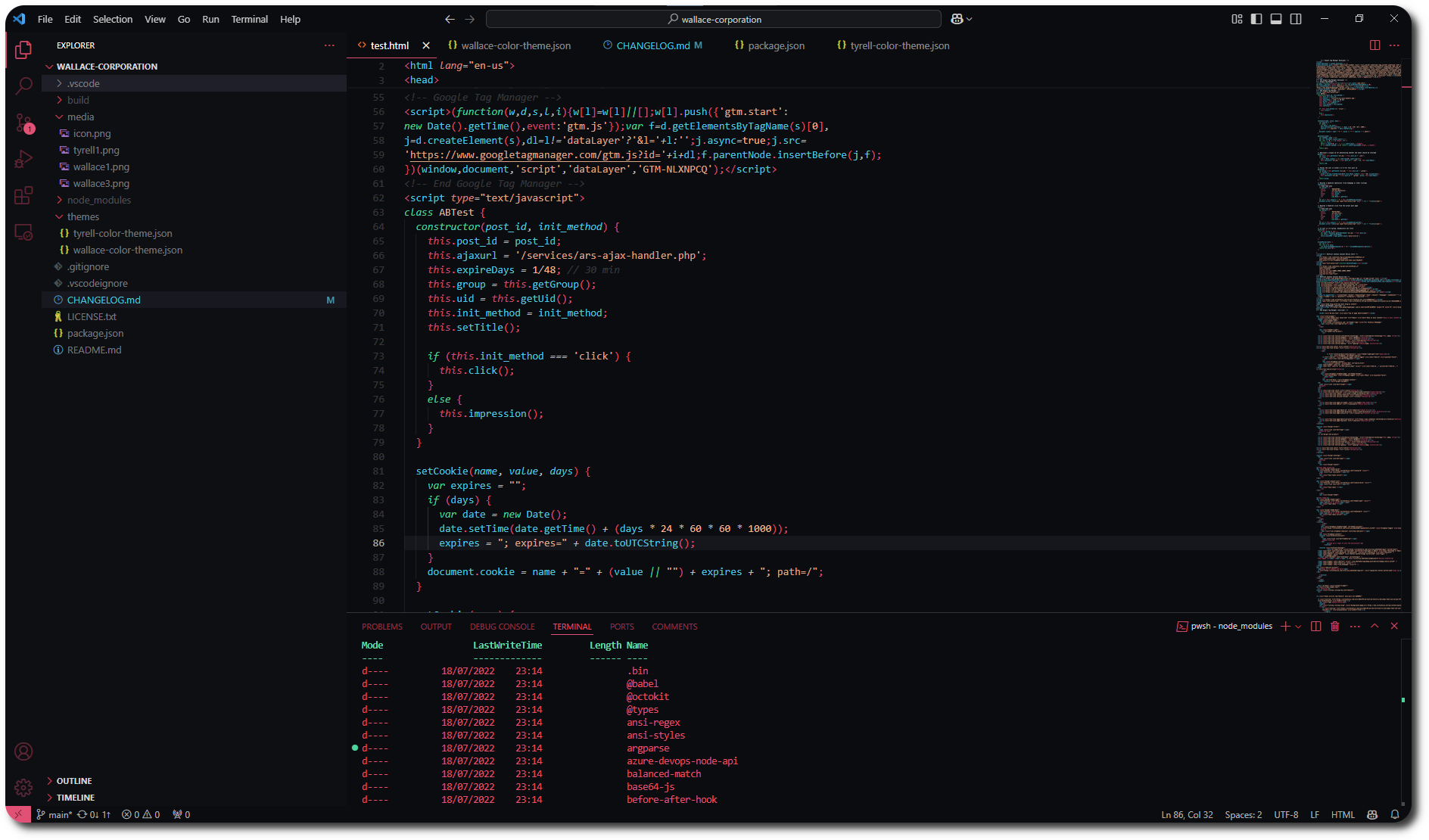Open the Explorer view in activity bar
This screenshot has height=840, width=1429.
click(x=23, y=50)
